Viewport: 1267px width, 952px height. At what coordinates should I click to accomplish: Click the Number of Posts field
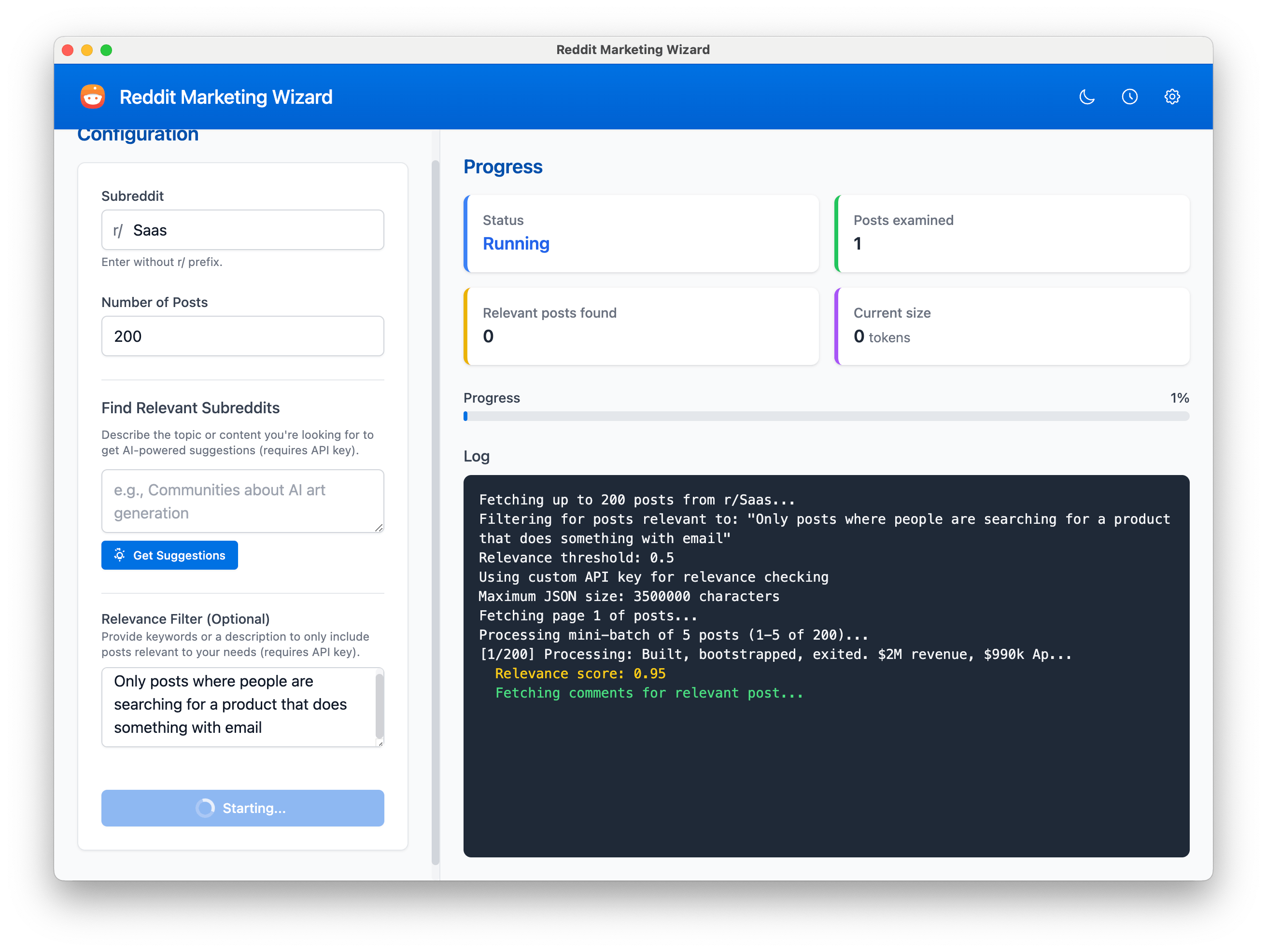pyautogui.click(x=243, y=336)
